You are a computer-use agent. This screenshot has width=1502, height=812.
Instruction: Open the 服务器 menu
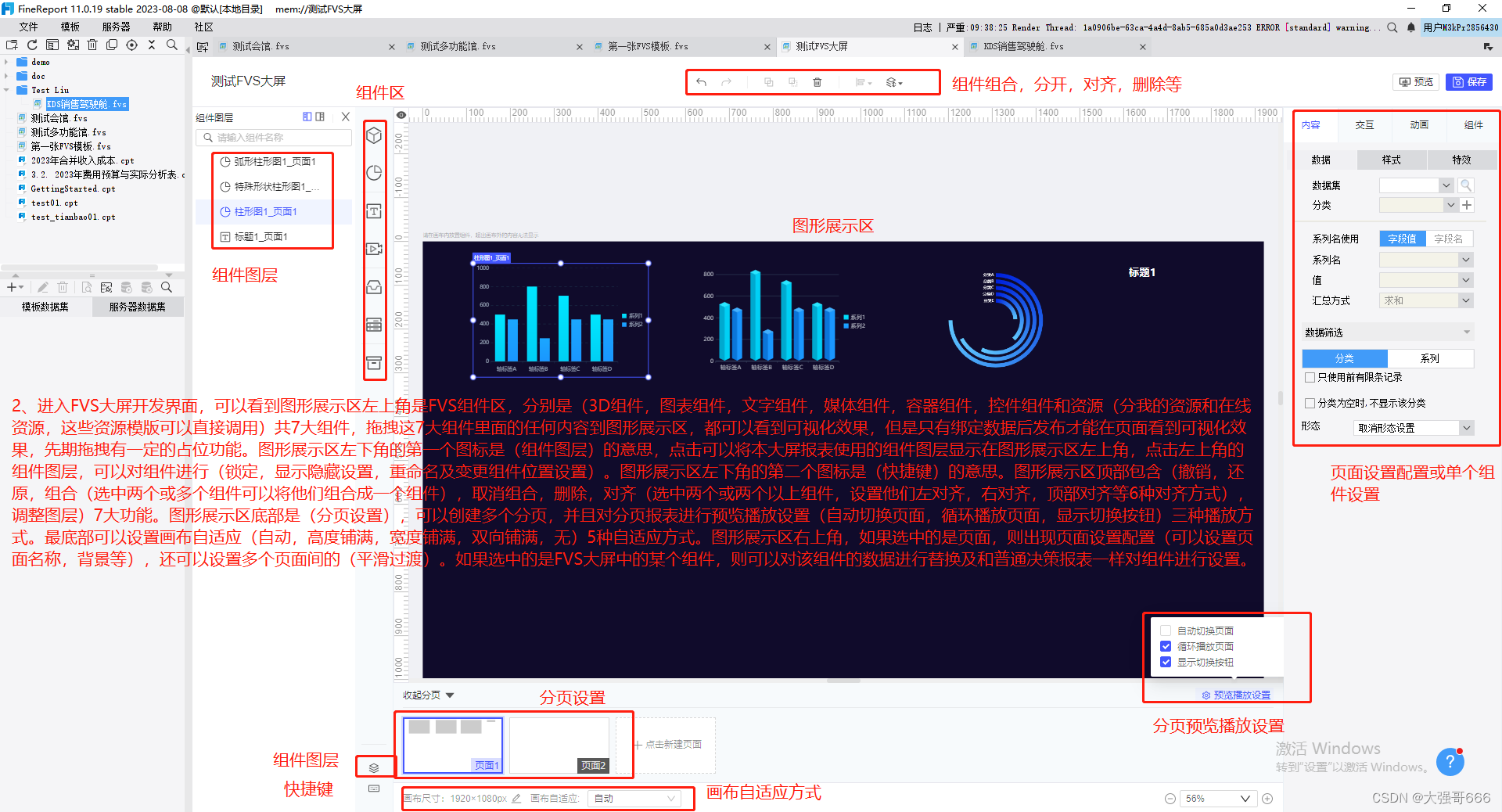tap(116, 27)
